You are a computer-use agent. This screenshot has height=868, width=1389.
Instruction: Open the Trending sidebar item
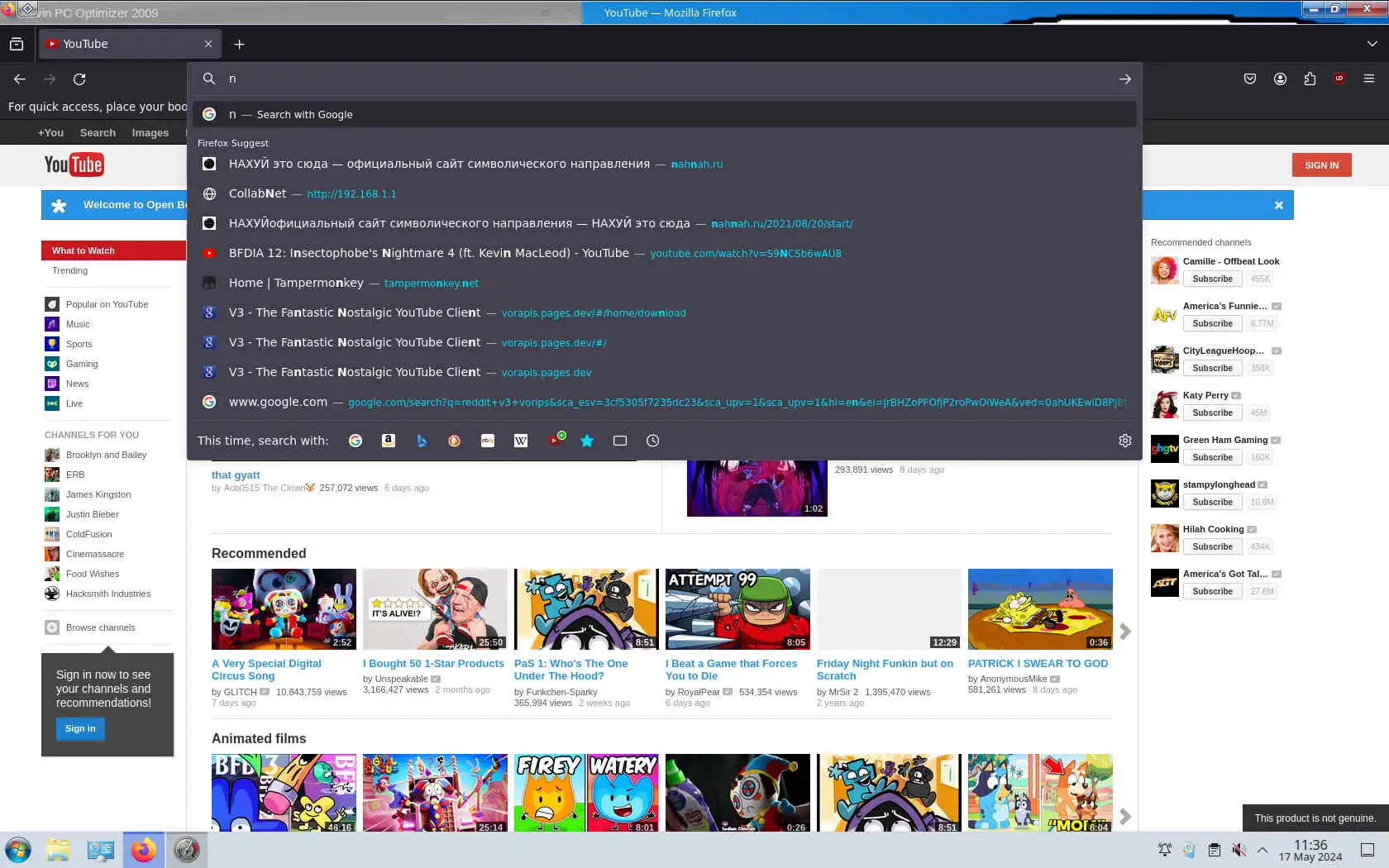69,270
